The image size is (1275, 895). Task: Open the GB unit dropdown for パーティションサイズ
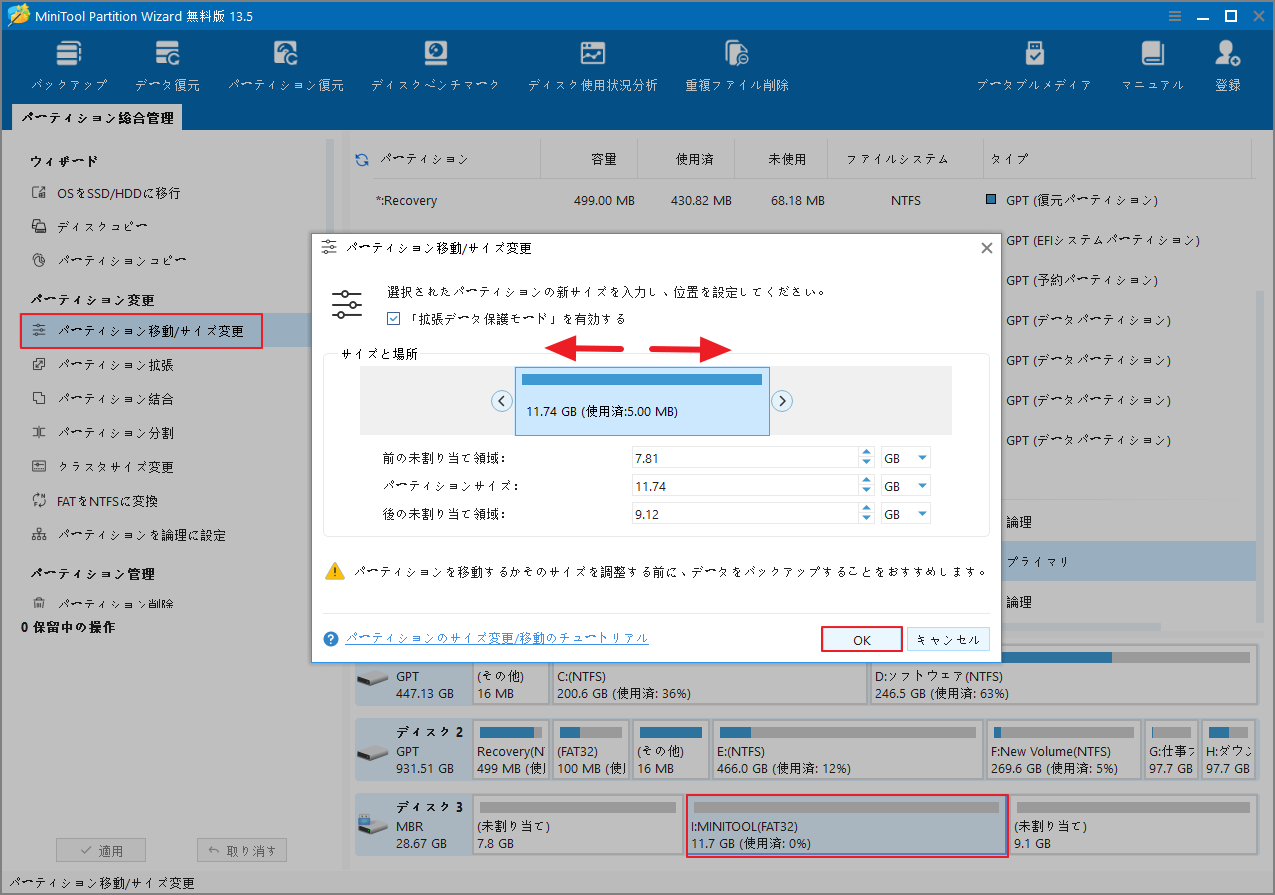[x=904, y=485]
